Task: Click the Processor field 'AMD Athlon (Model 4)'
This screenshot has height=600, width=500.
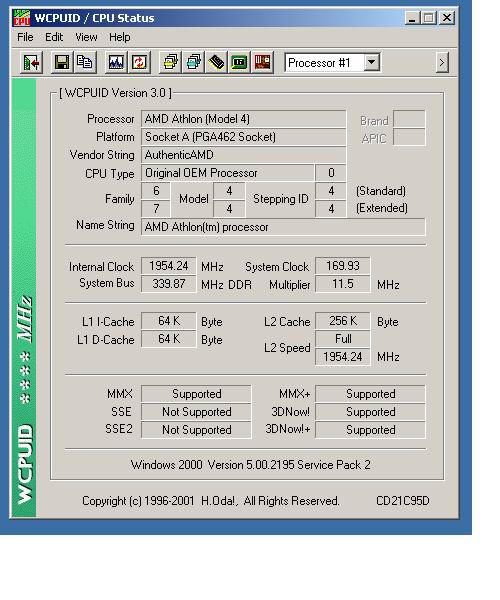Action: pyautogui.click(x=244, y=119)
